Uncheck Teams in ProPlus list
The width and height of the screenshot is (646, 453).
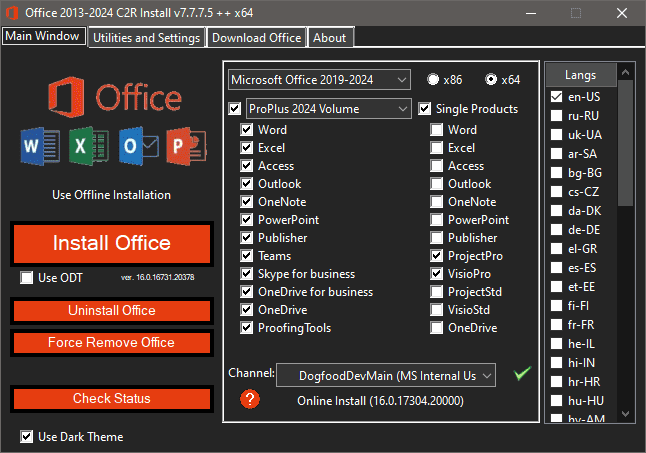click(247, 256)
